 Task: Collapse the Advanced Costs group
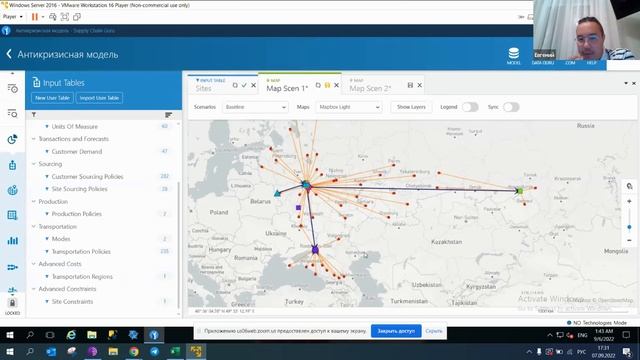[x=34, y=264]
